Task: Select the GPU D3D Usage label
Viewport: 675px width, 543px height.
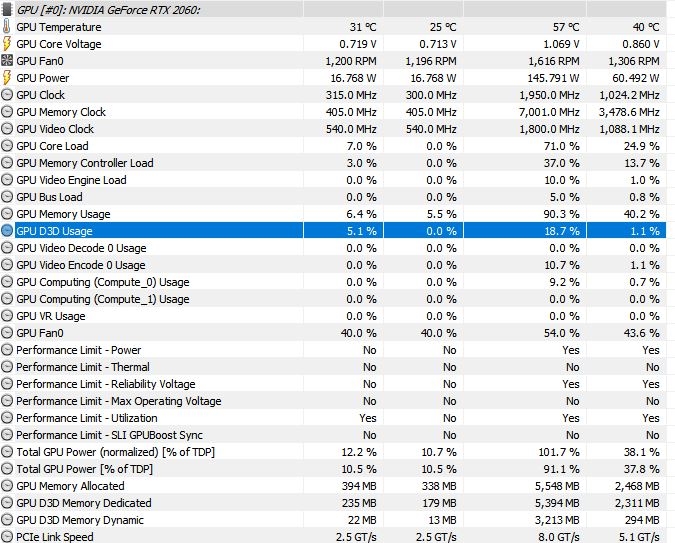Action: pyautogui.click(x=54, y=231)
